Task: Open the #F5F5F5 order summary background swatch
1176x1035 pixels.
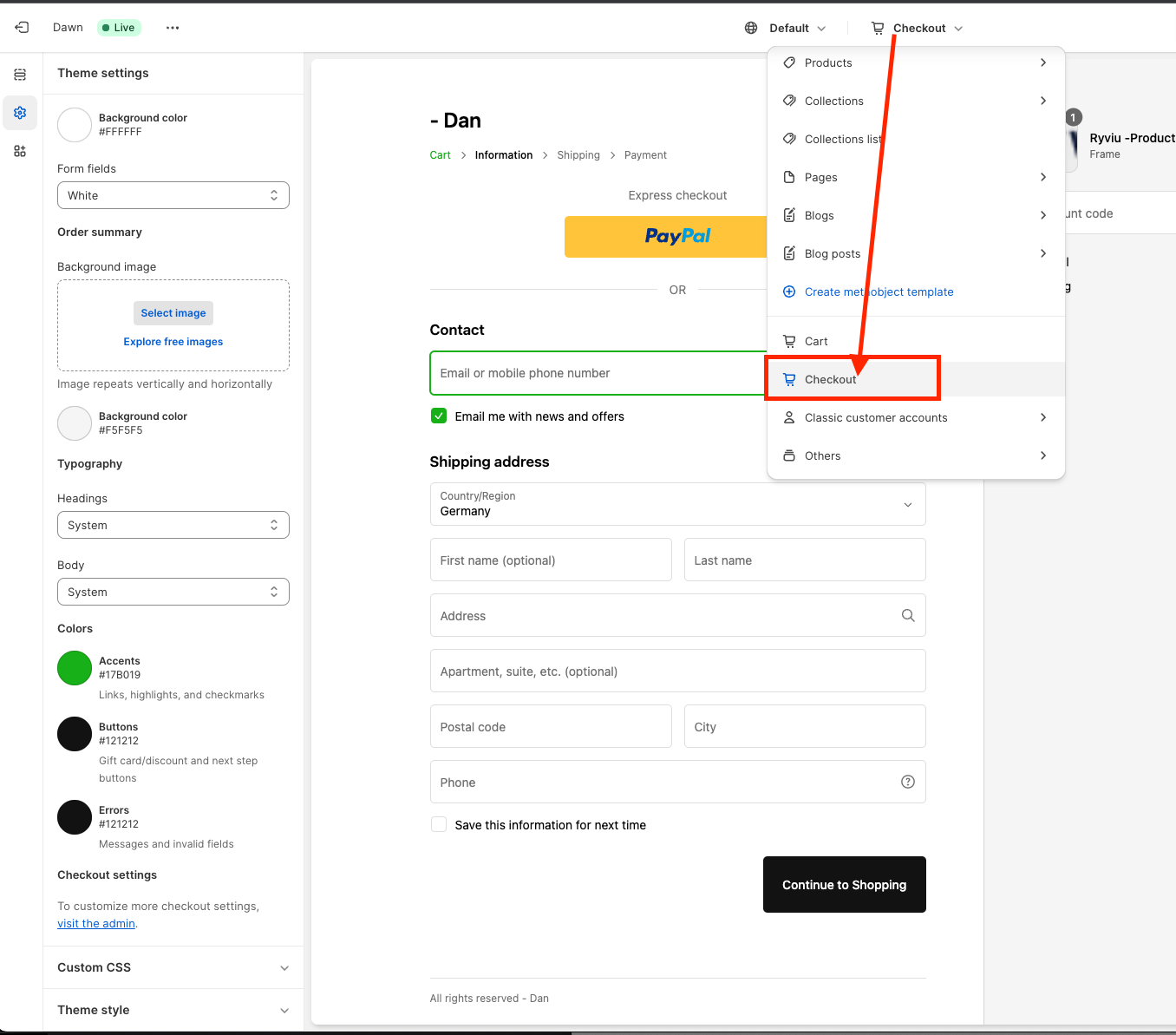Action: click(75, 423)
